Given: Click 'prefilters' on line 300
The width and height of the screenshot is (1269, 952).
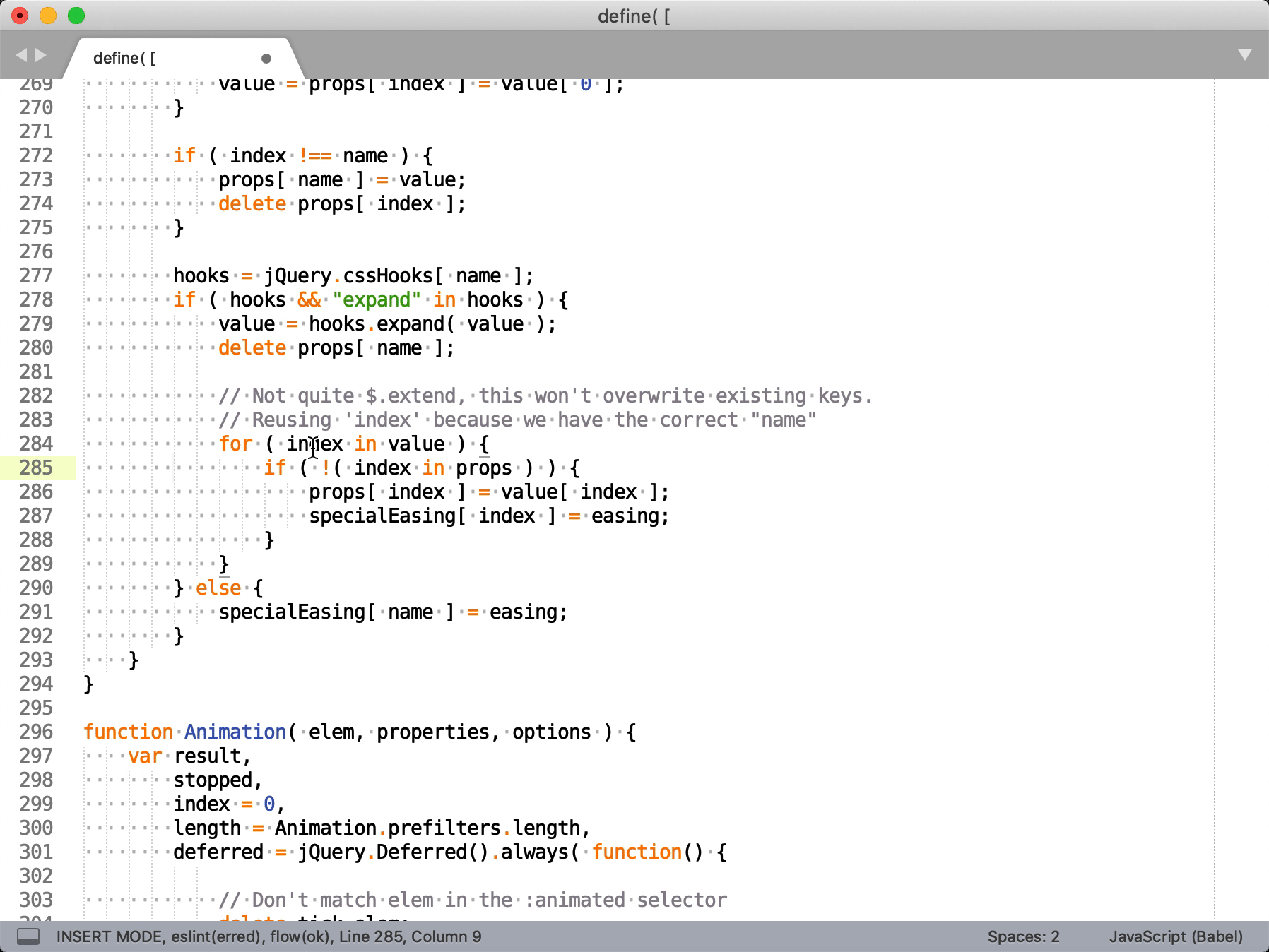Looking at the screenshot, I should coord(444,828).
